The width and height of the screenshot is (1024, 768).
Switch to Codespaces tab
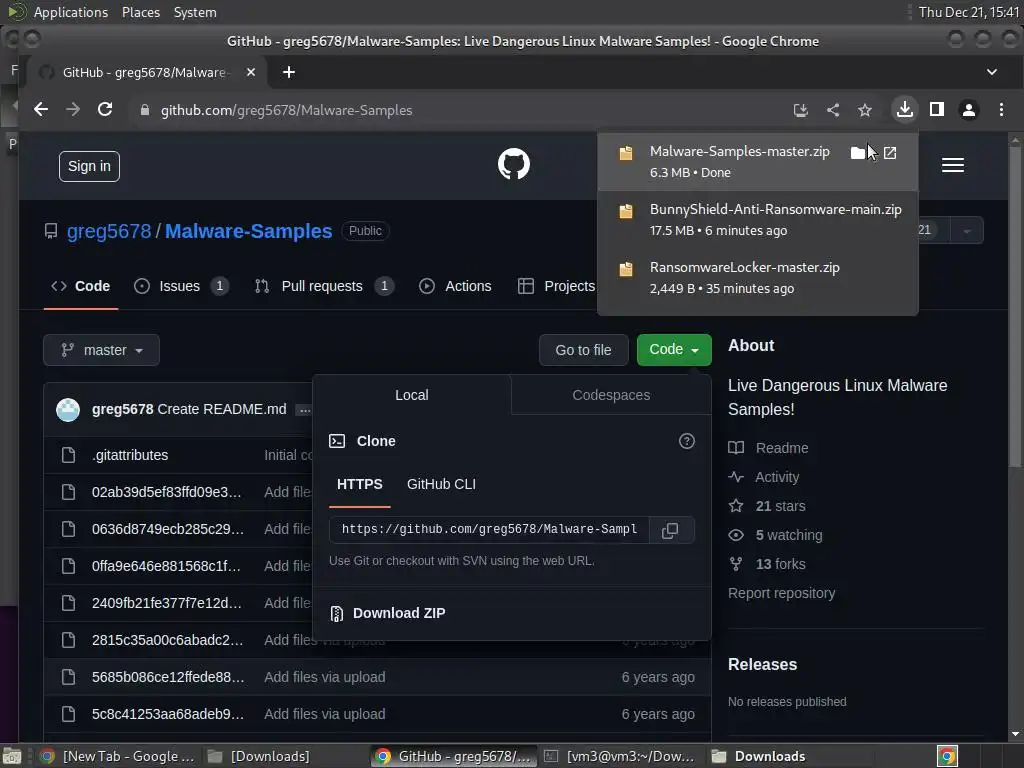[x=611, y=395]
